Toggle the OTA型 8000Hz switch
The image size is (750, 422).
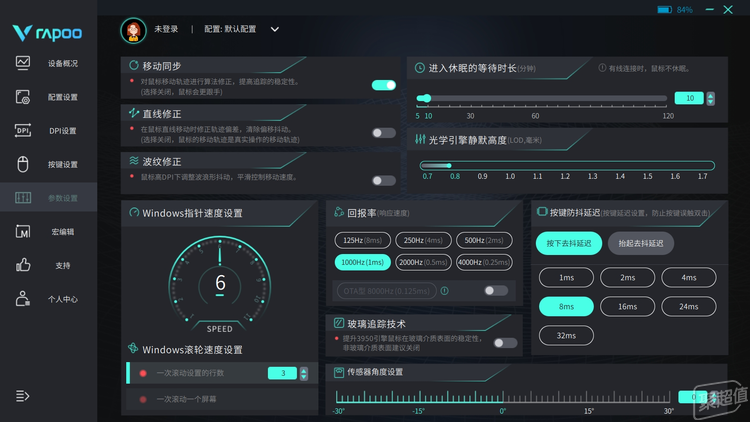point(496,290)
